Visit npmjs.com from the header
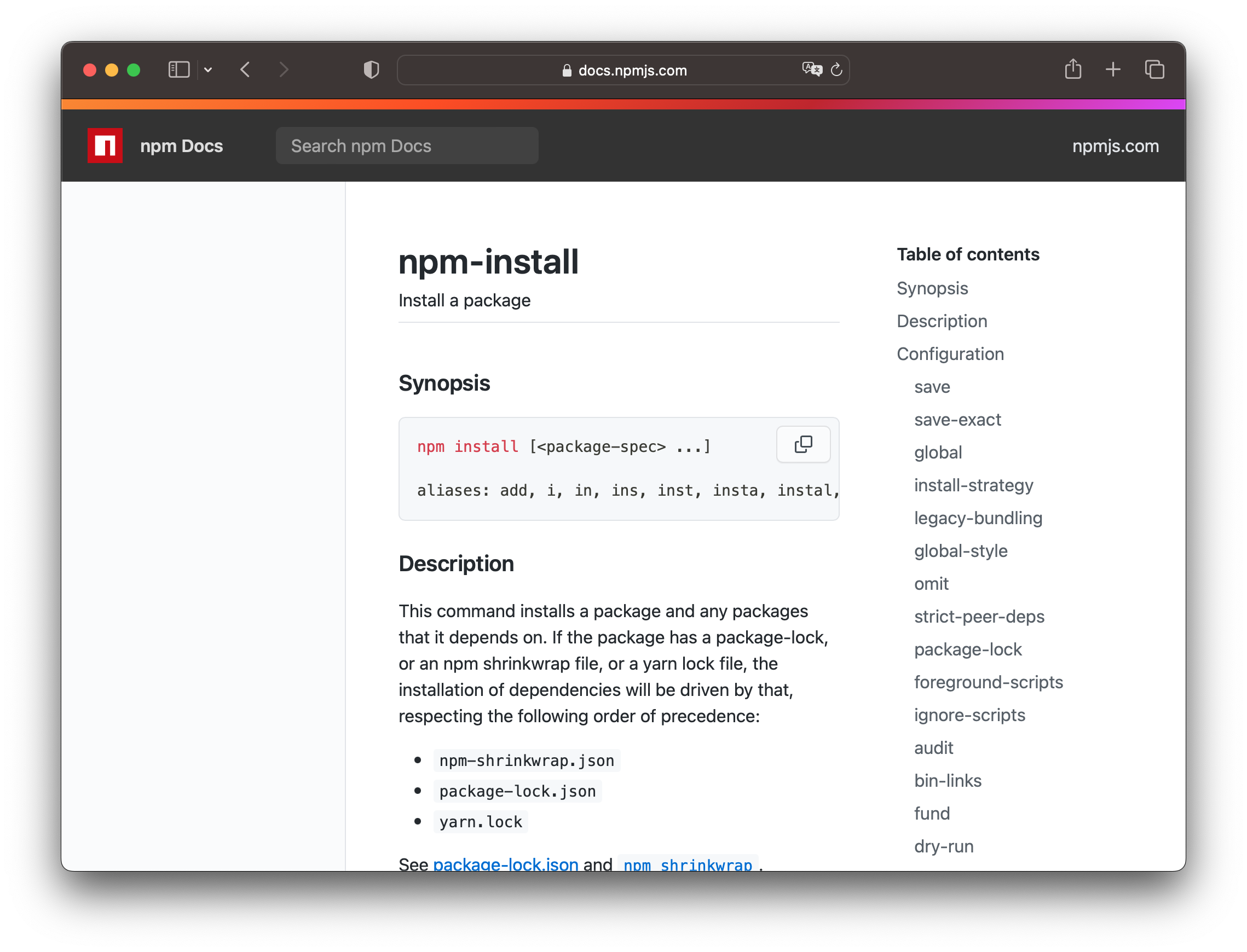The image size is (1247, 952). coord(1116,146)
